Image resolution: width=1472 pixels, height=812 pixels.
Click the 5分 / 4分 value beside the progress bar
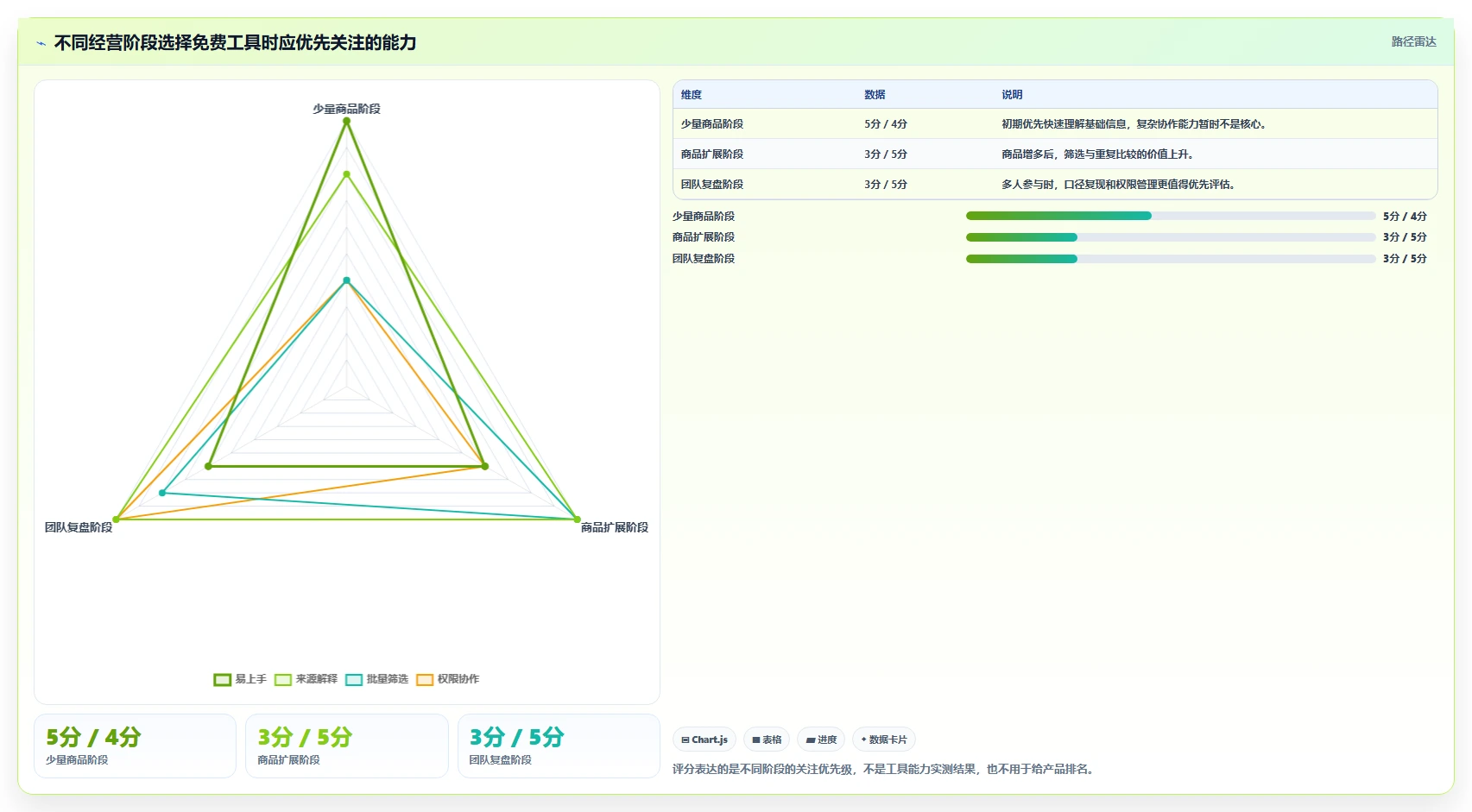pos(1405,217)
